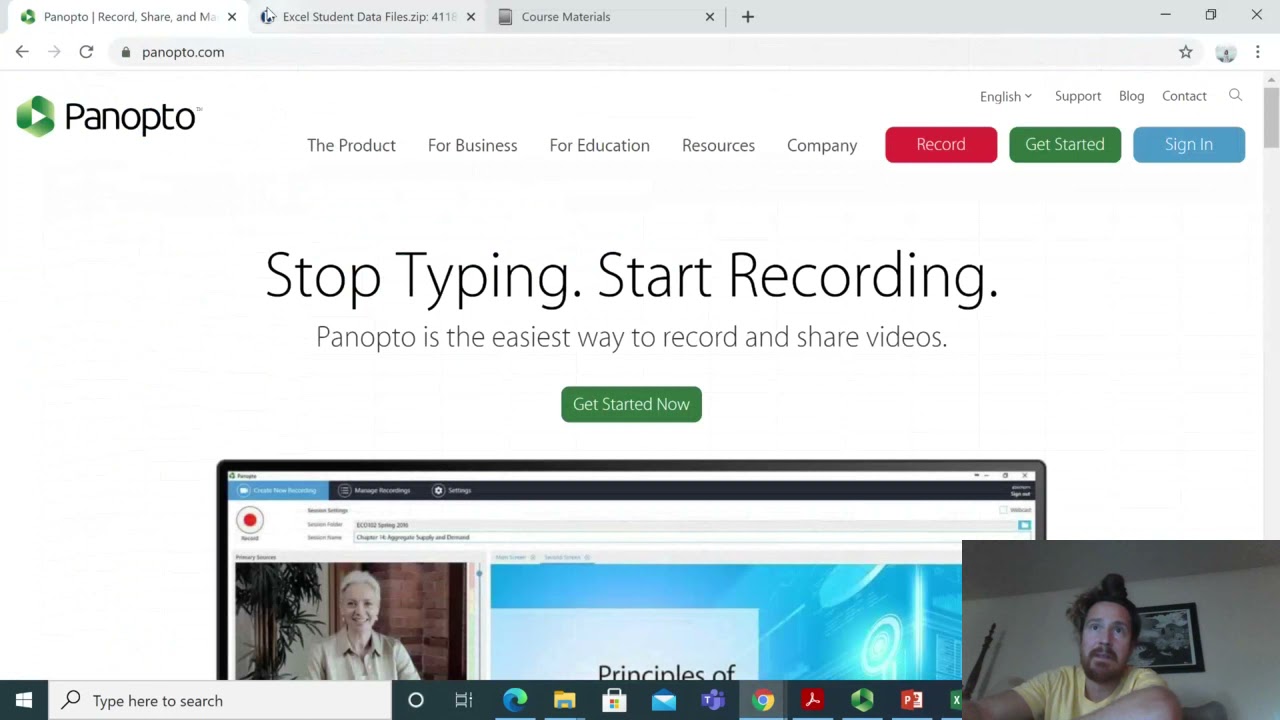Open PowerPoint from the taskbar
Screen dimensions: 1280x720
pyautogui.click(x=911, y=700)
